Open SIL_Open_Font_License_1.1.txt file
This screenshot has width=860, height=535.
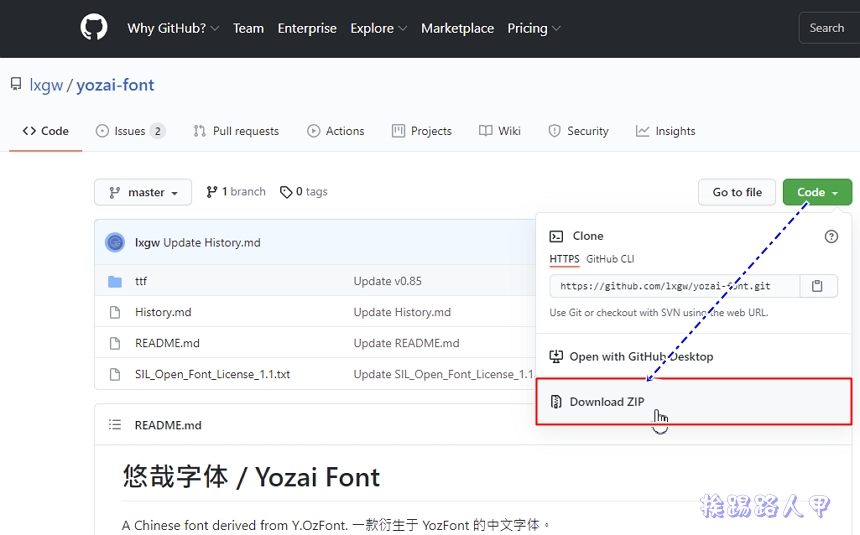point(212,374)
